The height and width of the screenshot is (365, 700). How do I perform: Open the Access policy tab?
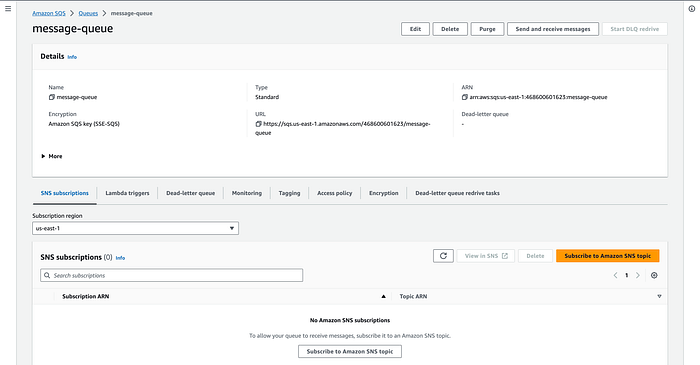point(334,193)
